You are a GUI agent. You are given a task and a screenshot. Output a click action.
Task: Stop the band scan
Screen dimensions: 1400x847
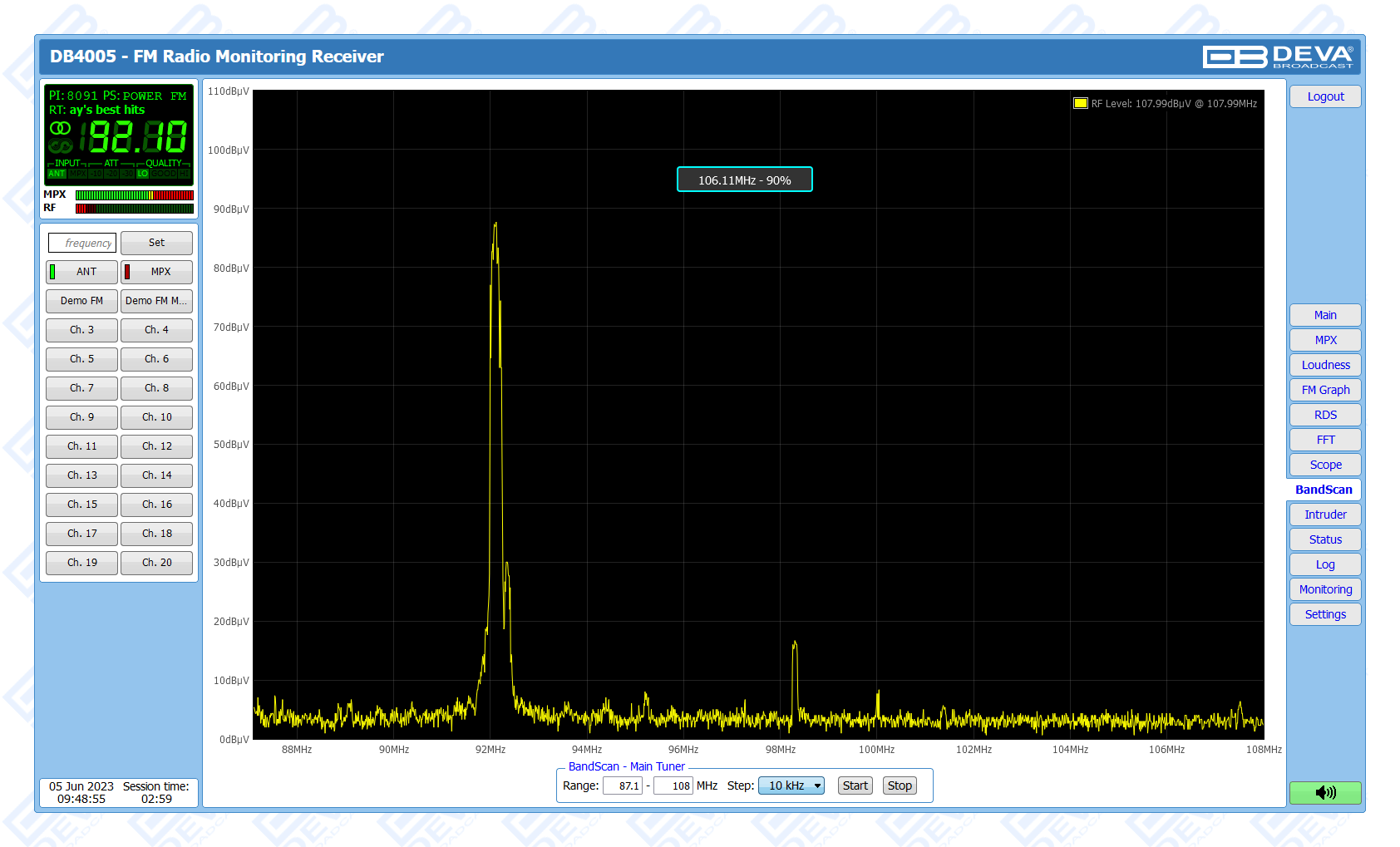(x=900, y=785)
